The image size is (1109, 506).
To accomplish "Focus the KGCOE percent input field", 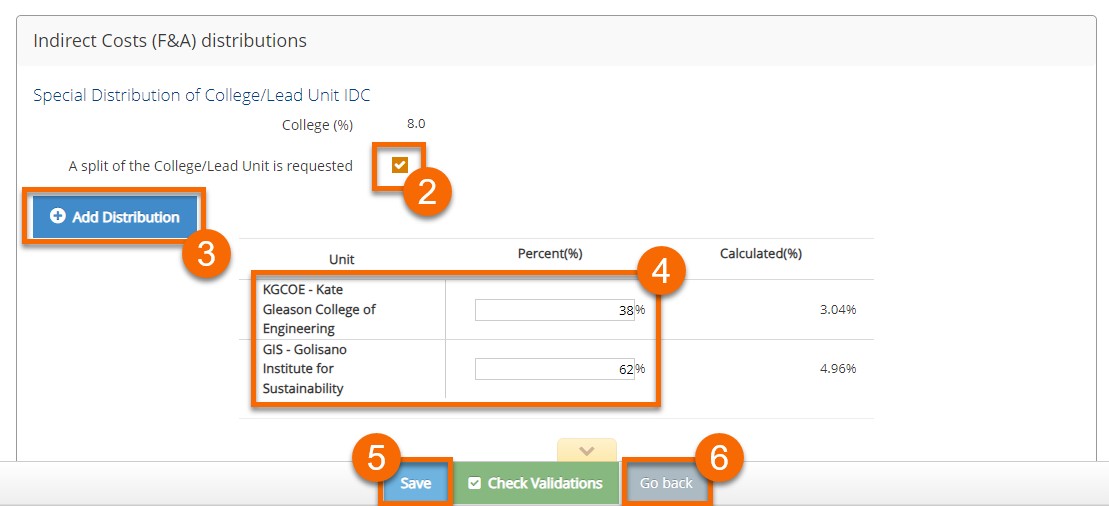I will (553, 311).
